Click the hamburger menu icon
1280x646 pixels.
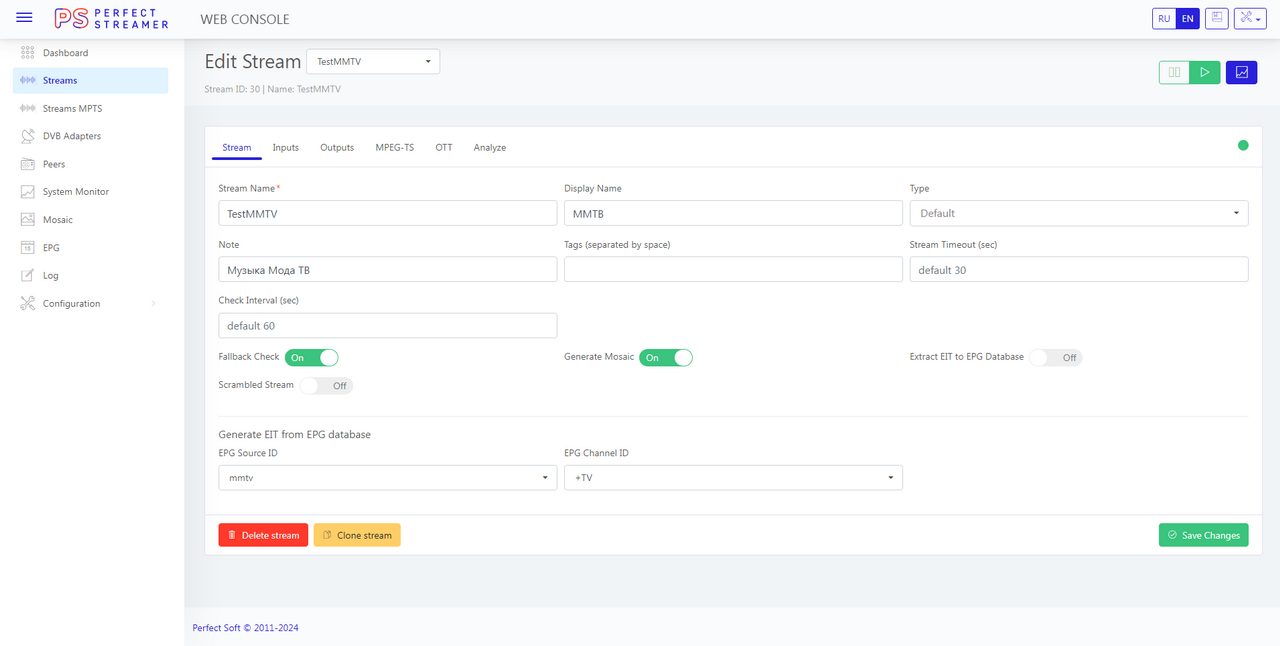pyautogui.click(x=24, y=18)
